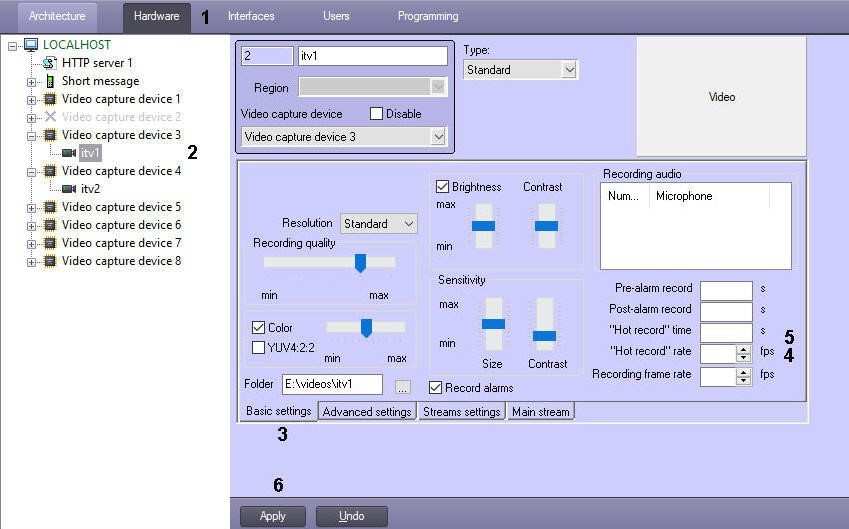The width and height of the screenshot is (849, 529).
Task: Click the camera number field
Action: click(267, 56)
